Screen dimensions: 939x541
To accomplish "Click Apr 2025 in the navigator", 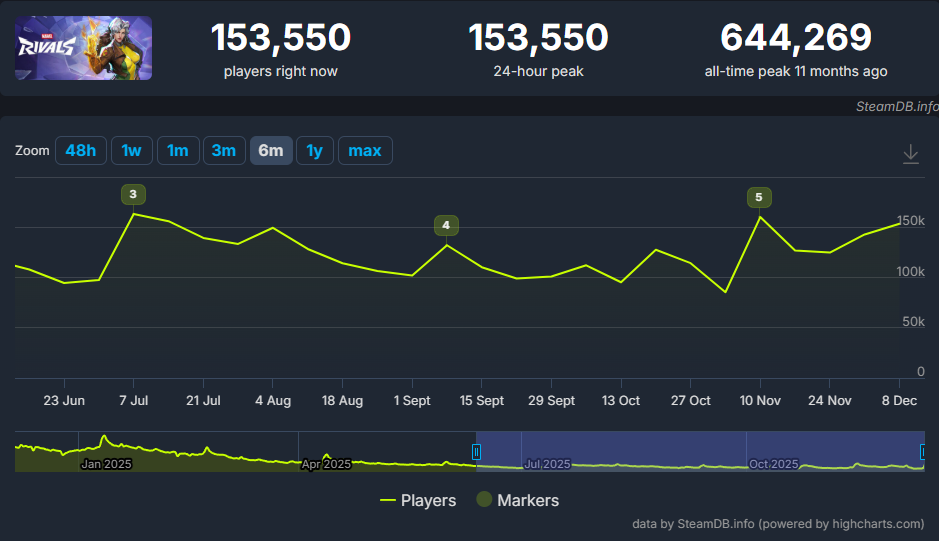I will coord(326,464).
